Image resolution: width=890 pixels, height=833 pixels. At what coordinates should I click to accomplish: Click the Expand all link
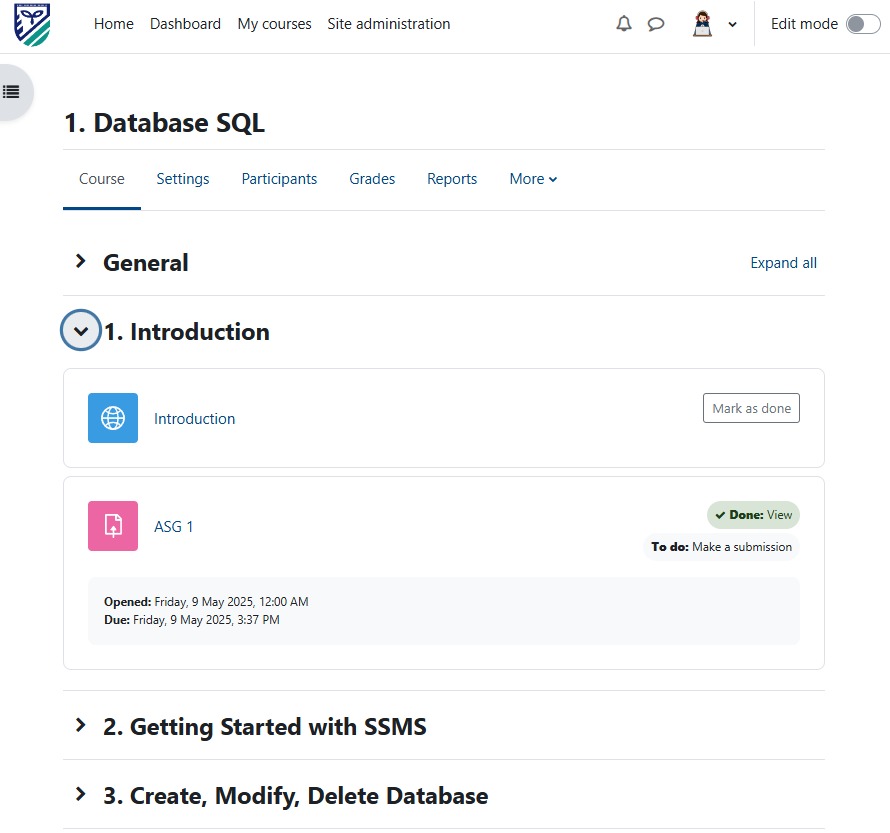pos(783,262)
